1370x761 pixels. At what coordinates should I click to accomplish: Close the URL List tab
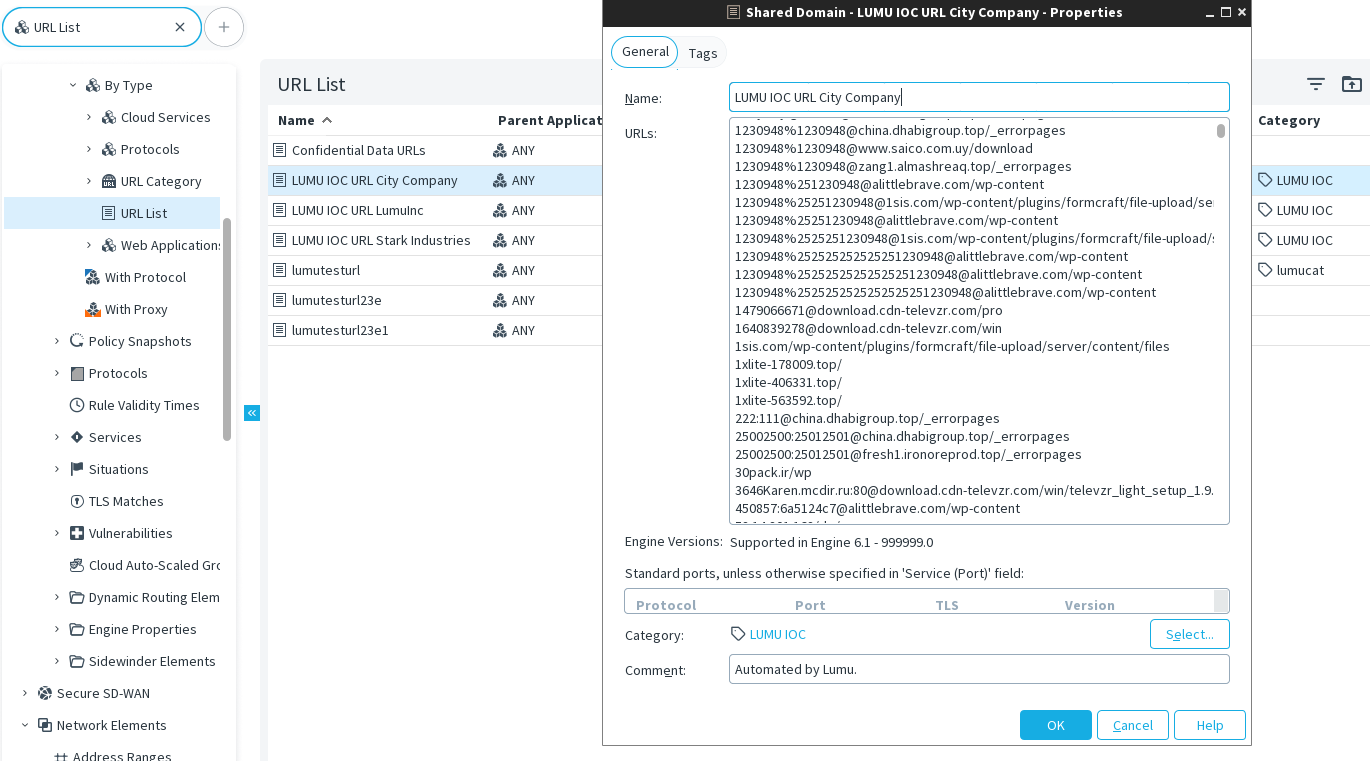tap(180, 27)
